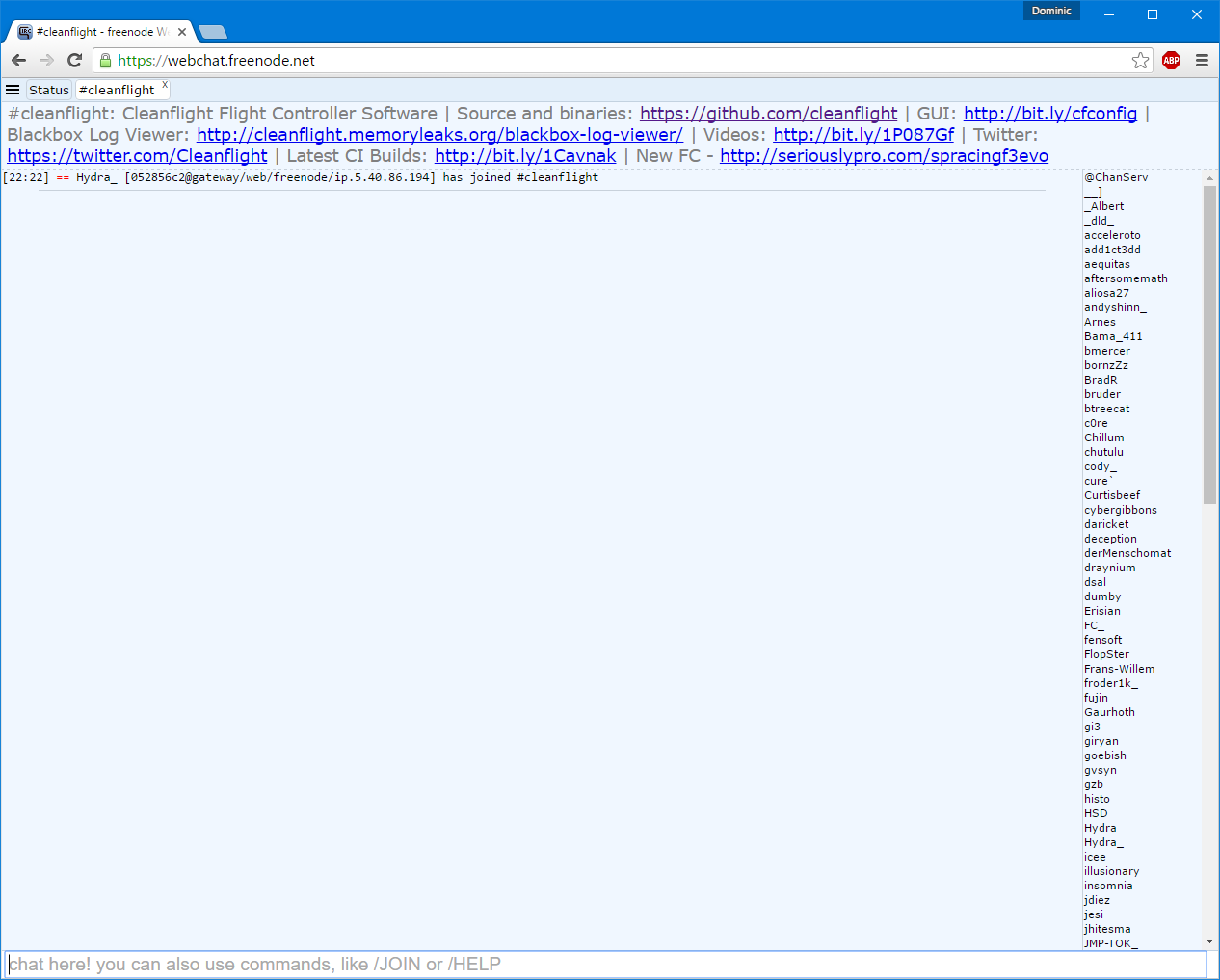Viewport: 1220px width, 980px height.
Task: Select user insomnia in the nick list
Action: coord(1108,886)
